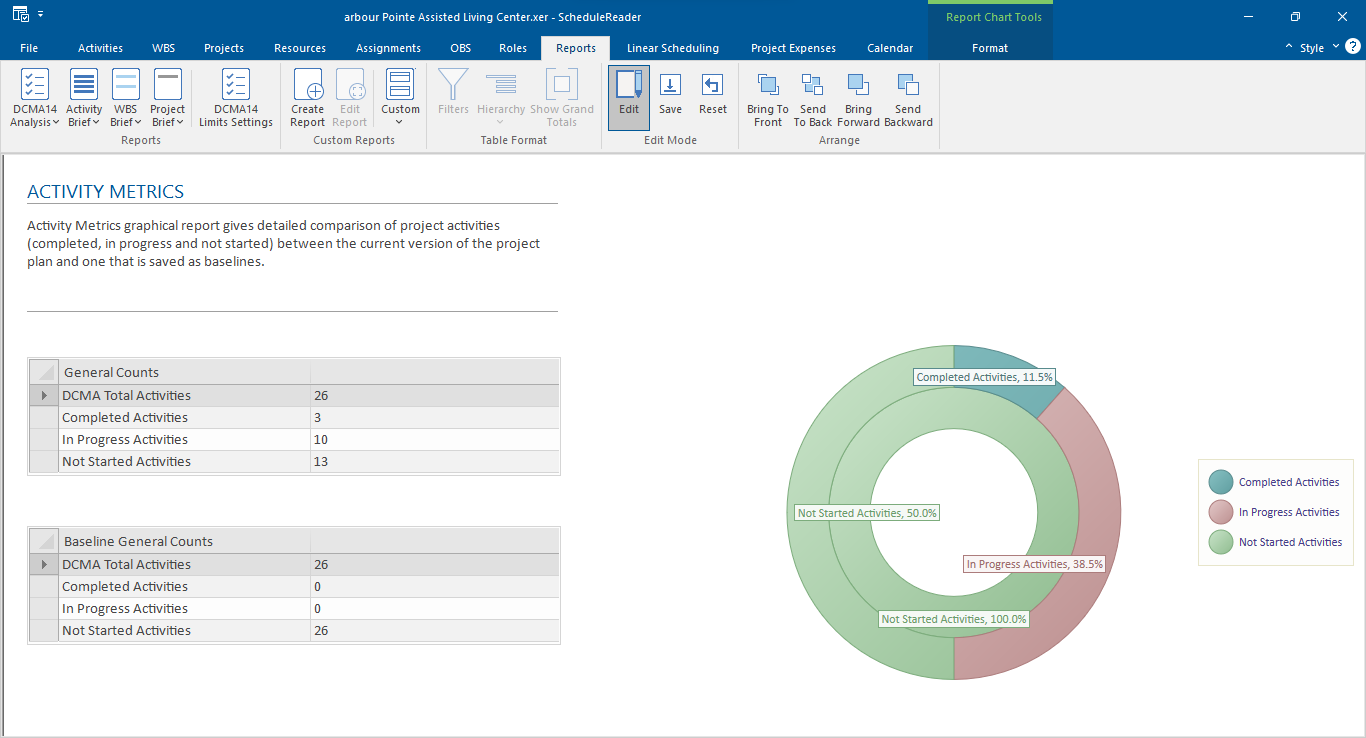Select the Completed Activities legend color swatch
The height and width of the screenshot is (738, 1366).
pyautogui.click(x=1220, y=481)
